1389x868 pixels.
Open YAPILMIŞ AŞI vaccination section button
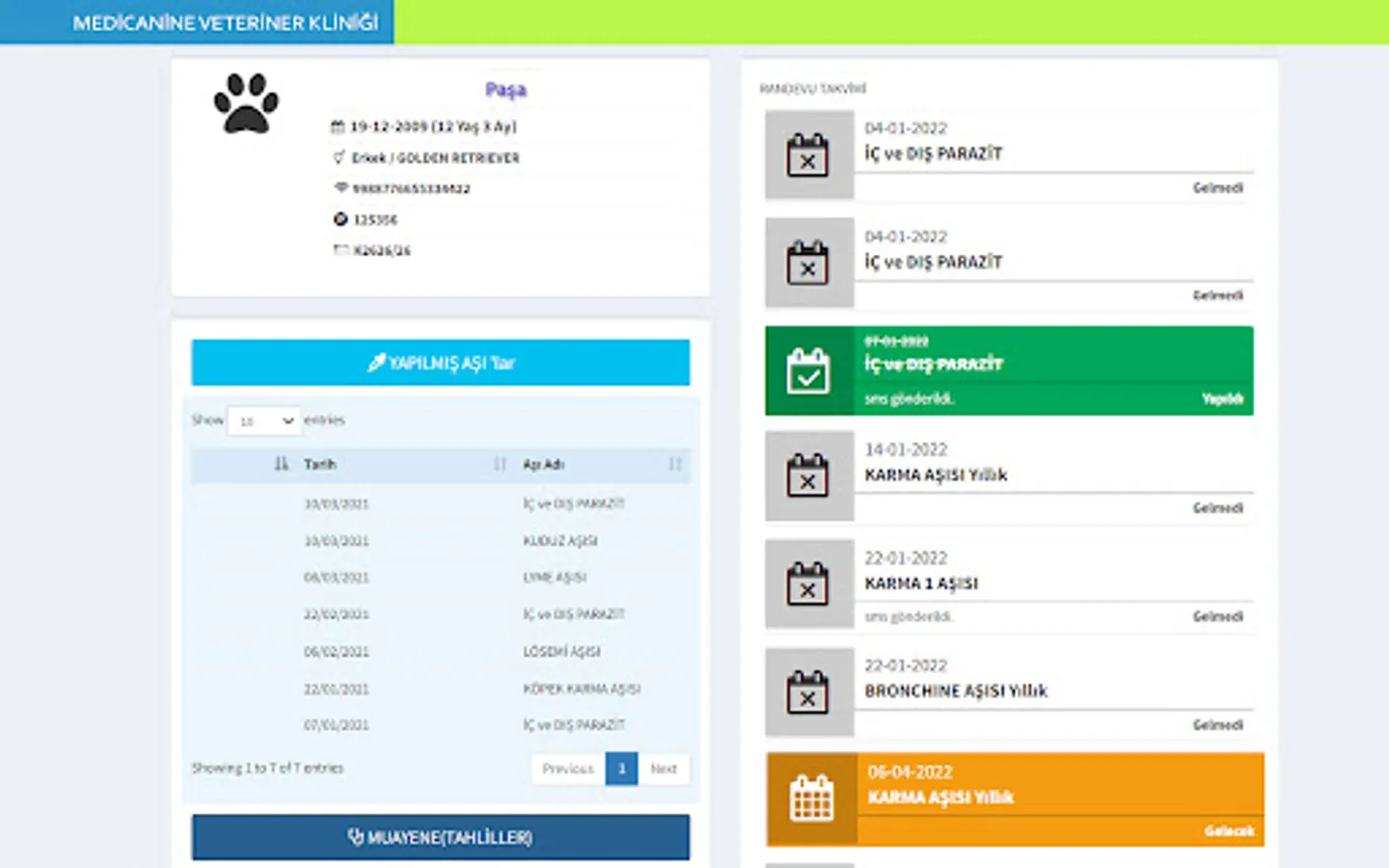[441, 363]
